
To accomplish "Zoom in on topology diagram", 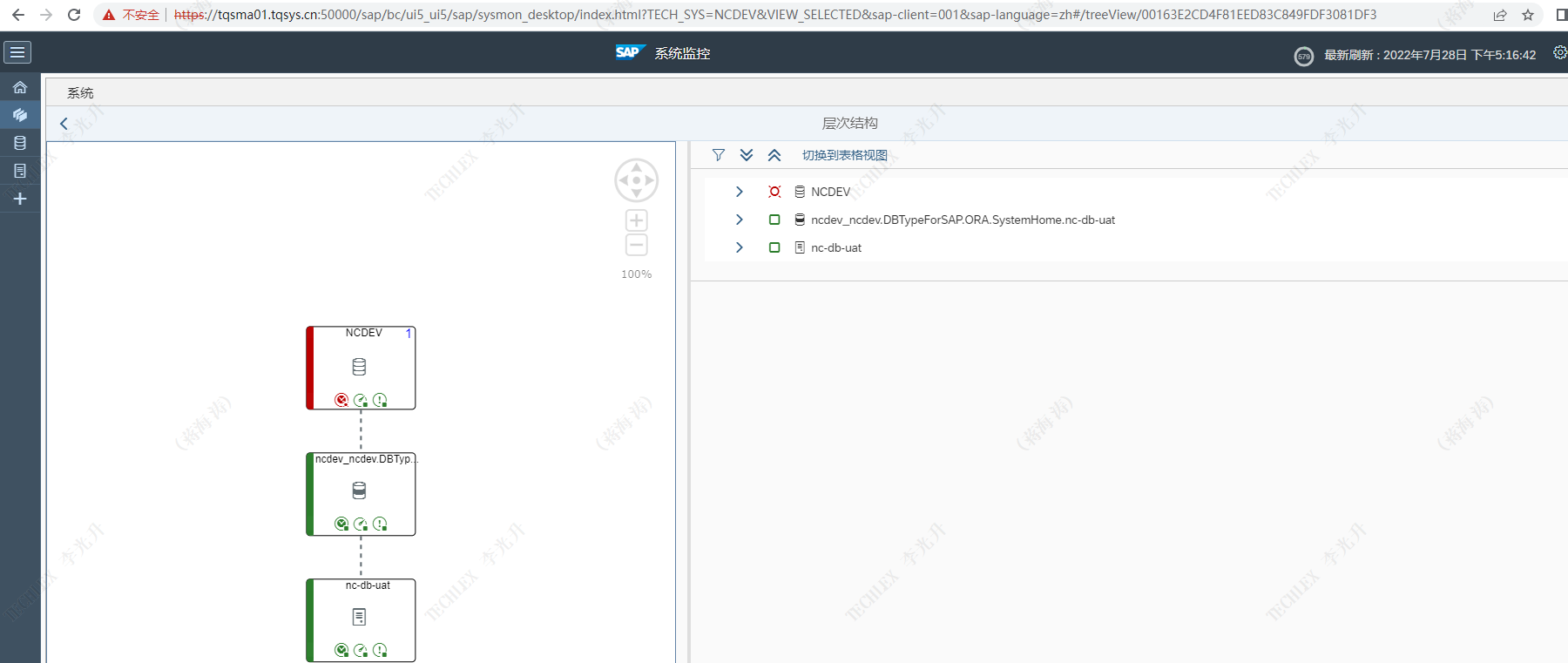I will [637, 220].
